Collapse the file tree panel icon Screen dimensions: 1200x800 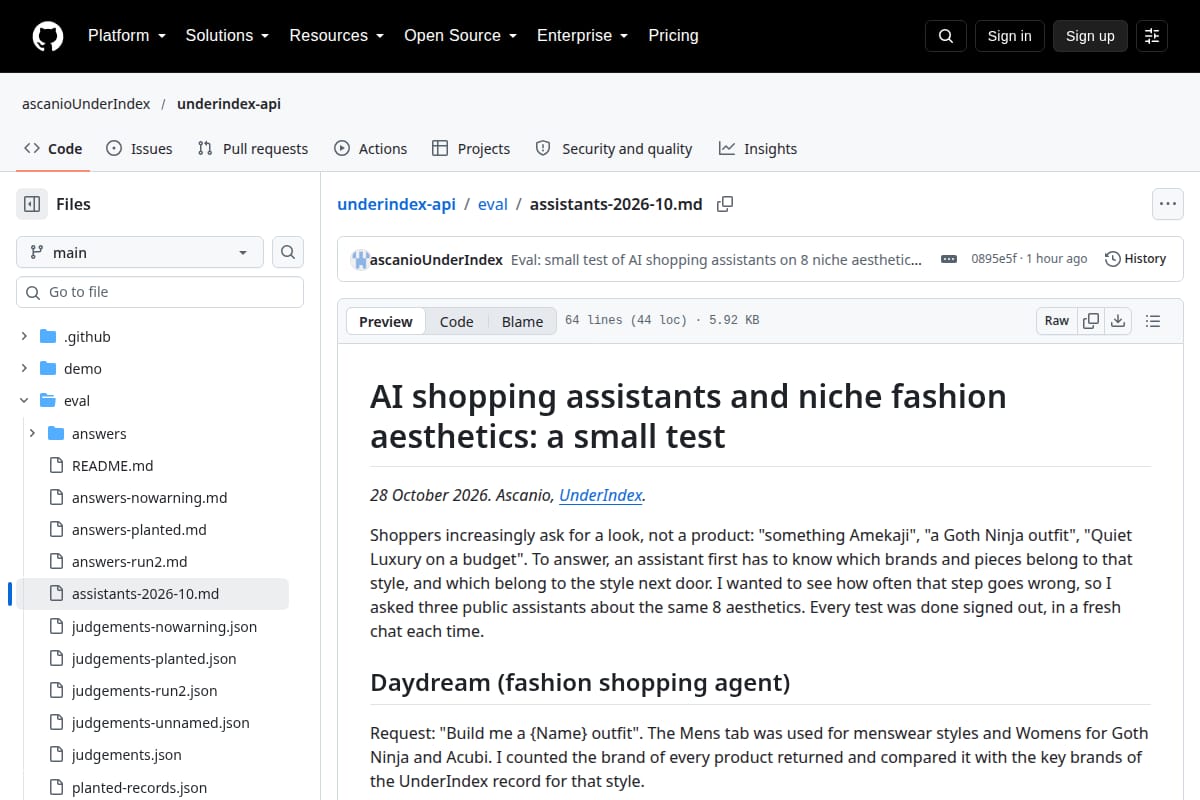(x=32, y=204)
